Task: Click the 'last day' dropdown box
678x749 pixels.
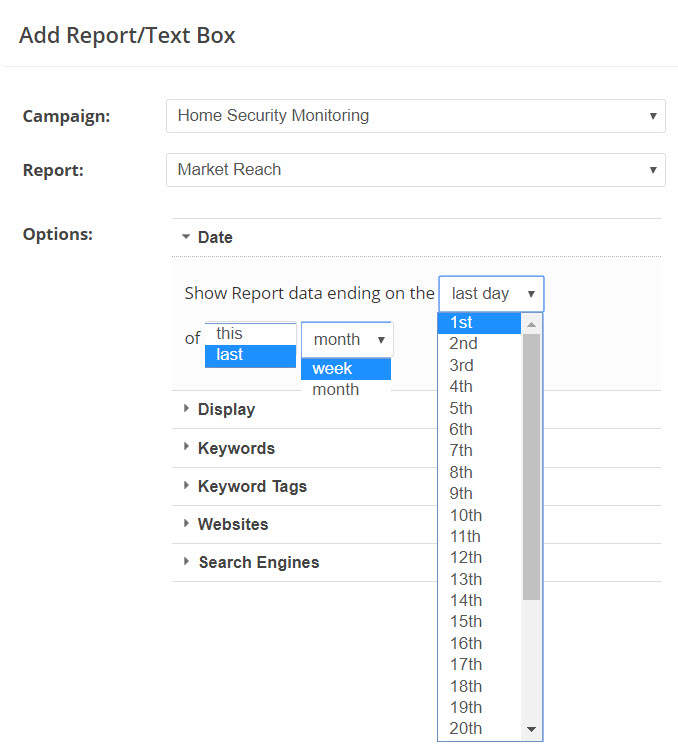Action: (491, 294)
